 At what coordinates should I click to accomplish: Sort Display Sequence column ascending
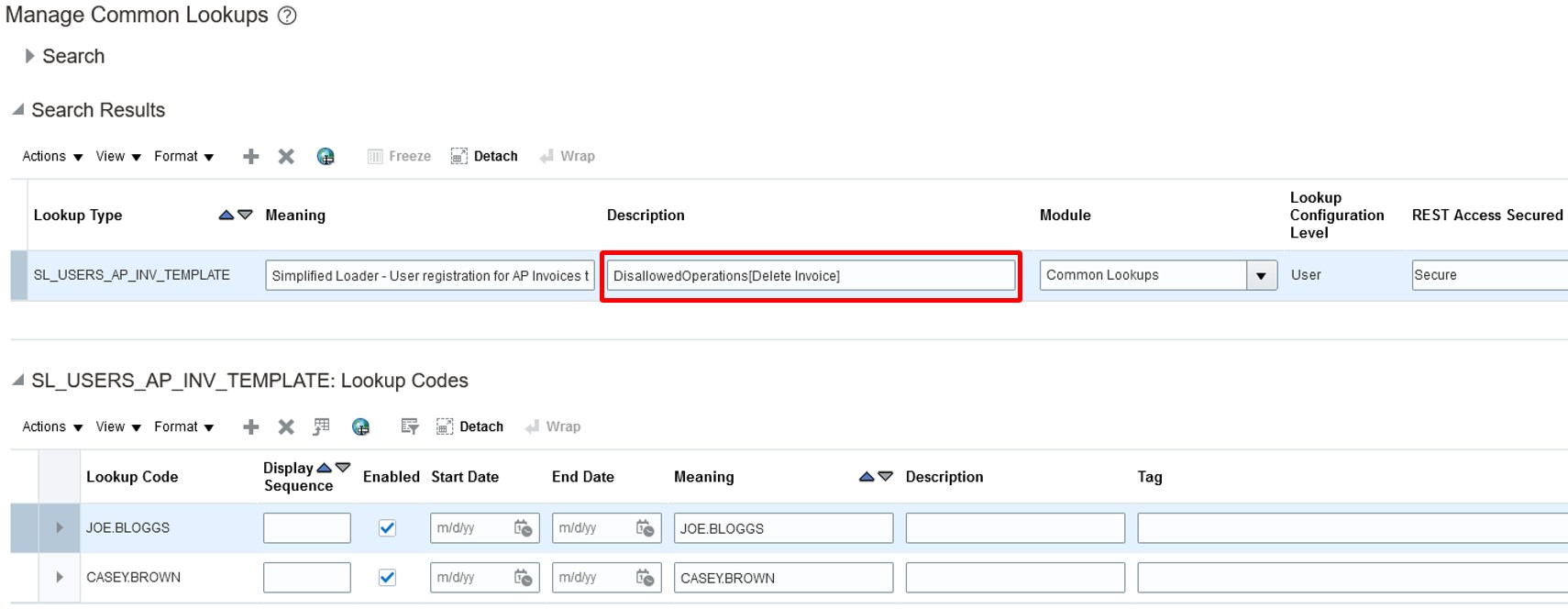pyautogui.click(x=324, y=468)
